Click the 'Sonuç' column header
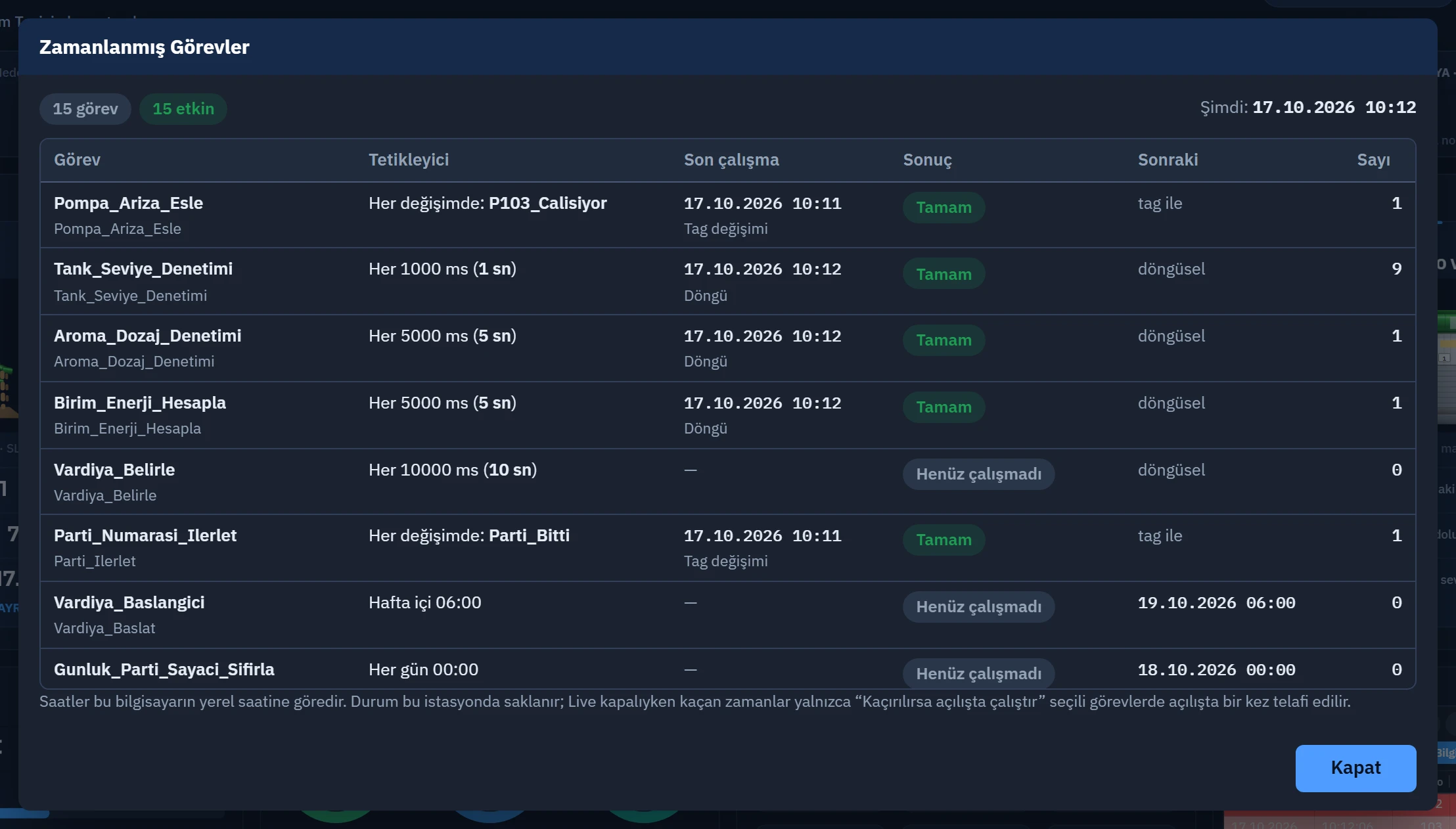The height and width of the screenshot is (829, 1456). [x=927, y=160]
